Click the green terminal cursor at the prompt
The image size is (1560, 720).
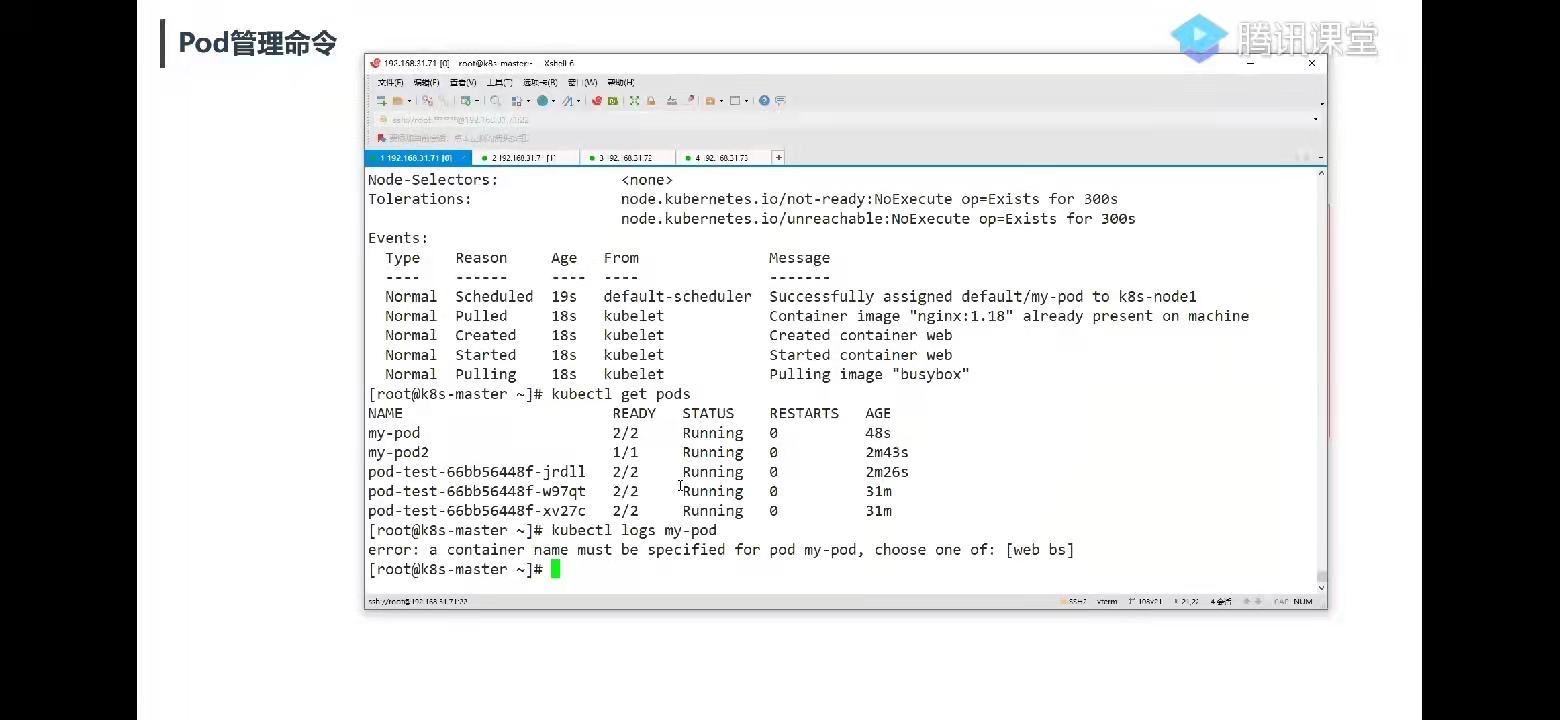pos(556,570)
